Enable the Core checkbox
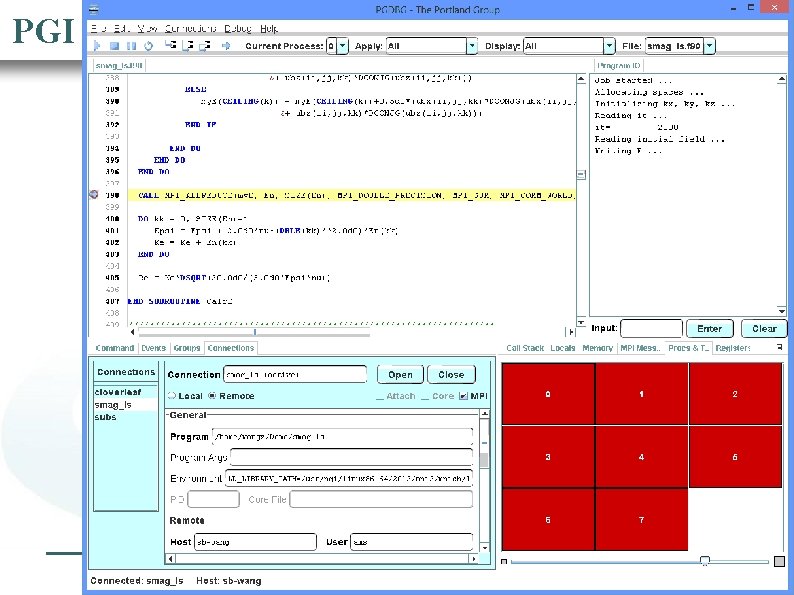The width and height of the screenshot is (794, 595). click(425, 396)
